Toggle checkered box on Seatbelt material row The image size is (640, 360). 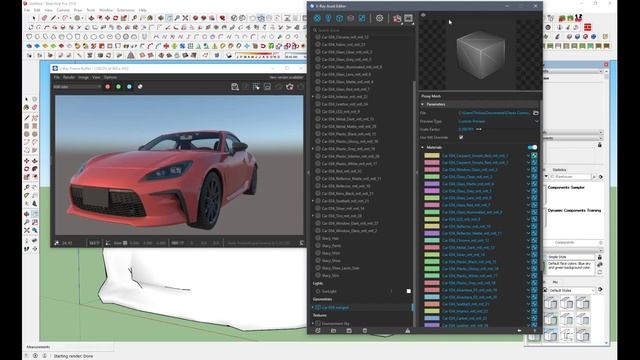click(534, 304)
